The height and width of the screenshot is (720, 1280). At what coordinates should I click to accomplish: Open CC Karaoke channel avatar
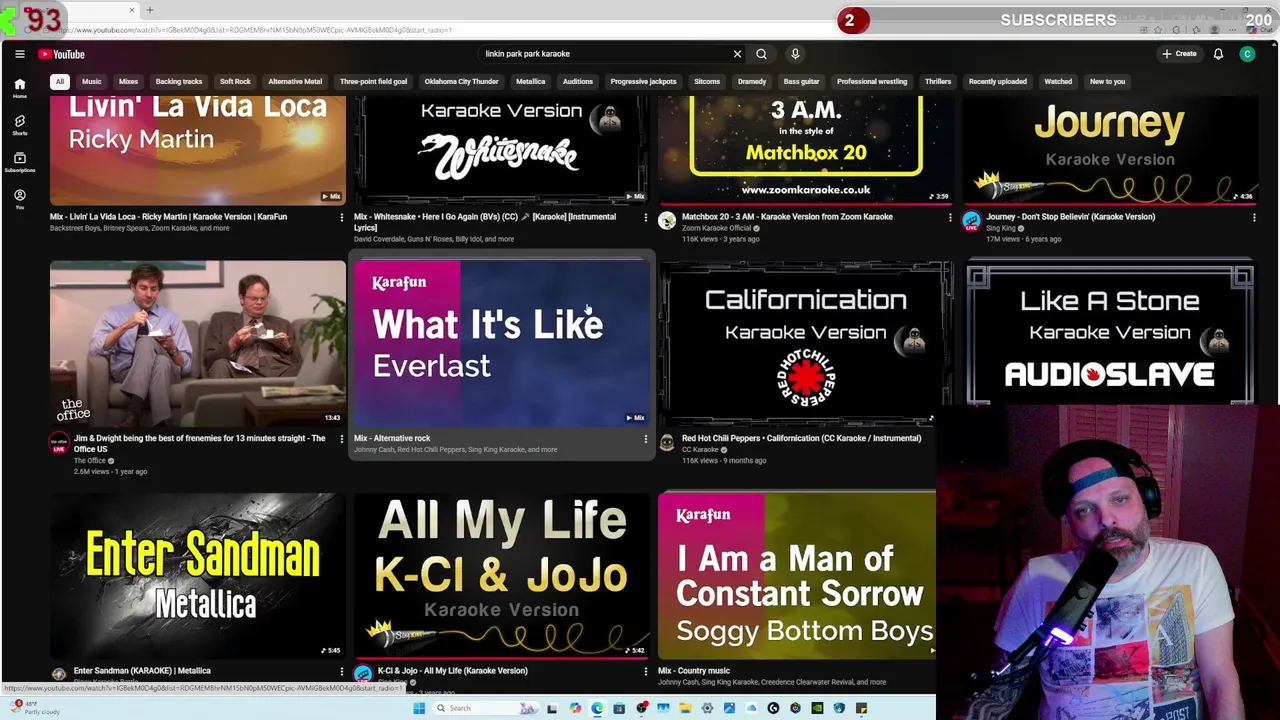coord(667,443)
